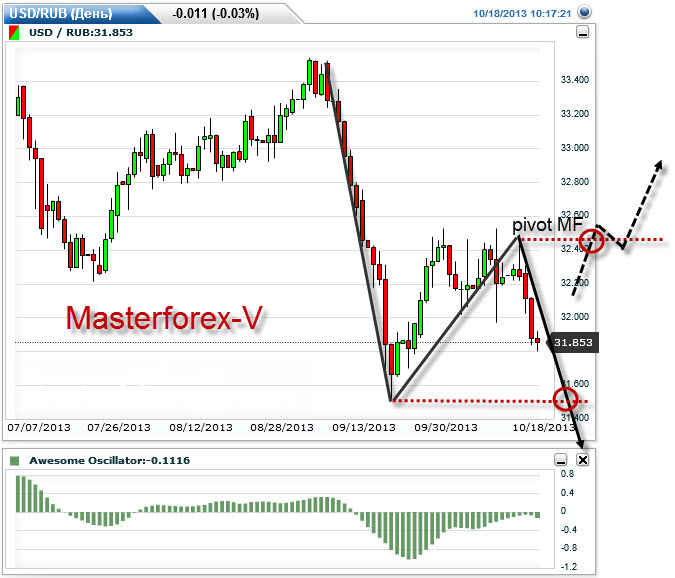Click the blue globe refresh icon
Viewport: 675px width, 578px height.
[584, 12]
